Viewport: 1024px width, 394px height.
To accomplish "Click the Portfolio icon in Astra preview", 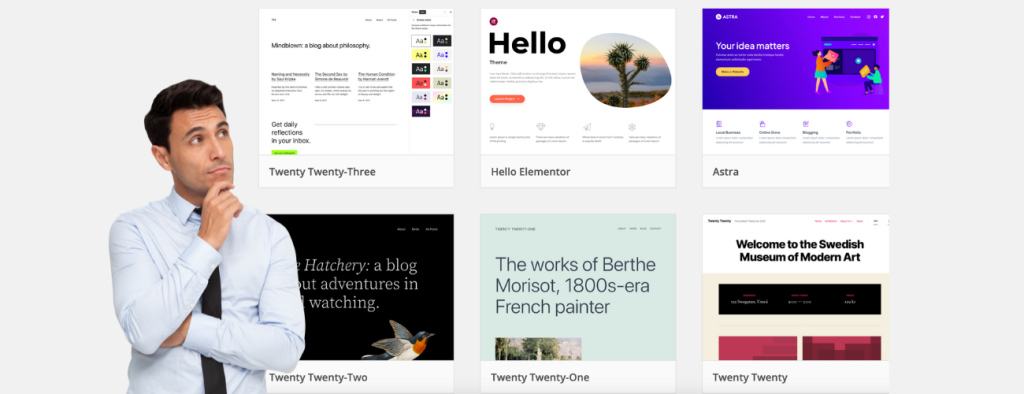I will tap(849, 123).
